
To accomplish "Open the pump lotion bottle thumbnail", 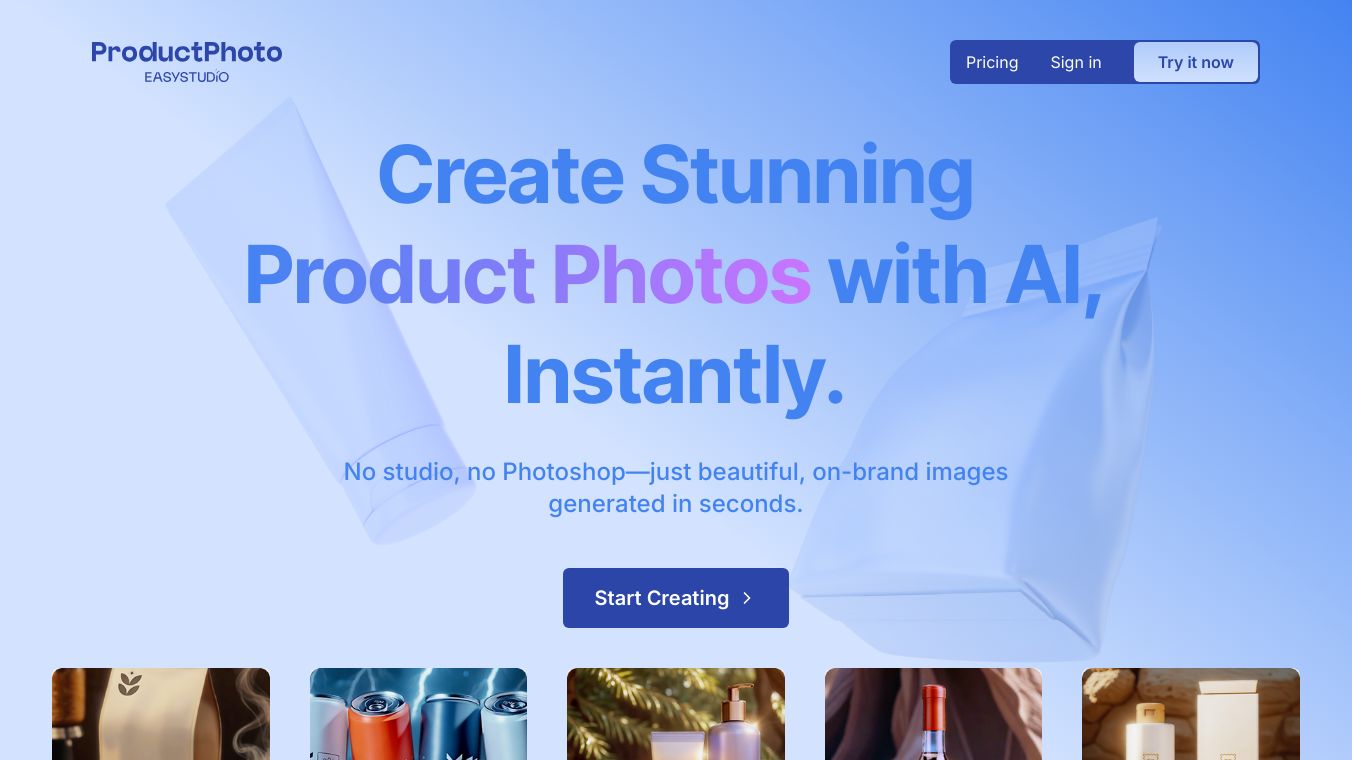I will point(676,714).
